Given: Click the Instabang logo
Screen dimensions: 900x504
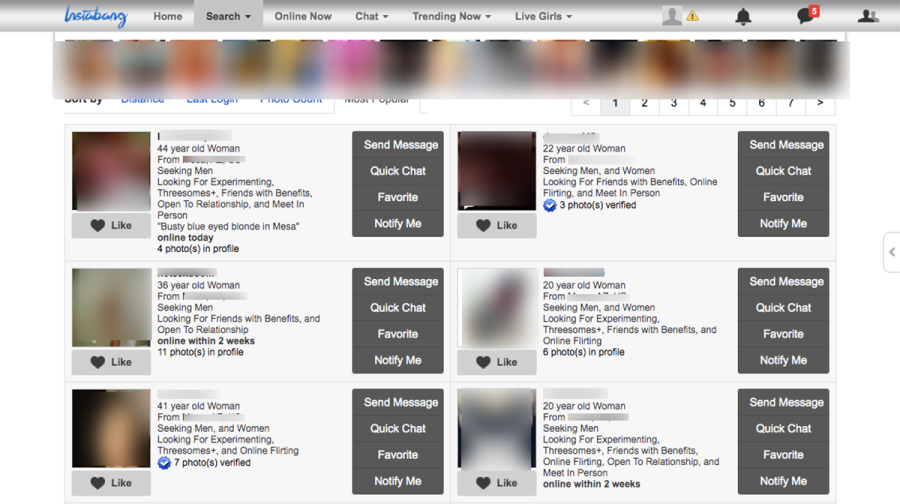Looking at the screenshot, I should pyautogui.click(x=95, y=16).
